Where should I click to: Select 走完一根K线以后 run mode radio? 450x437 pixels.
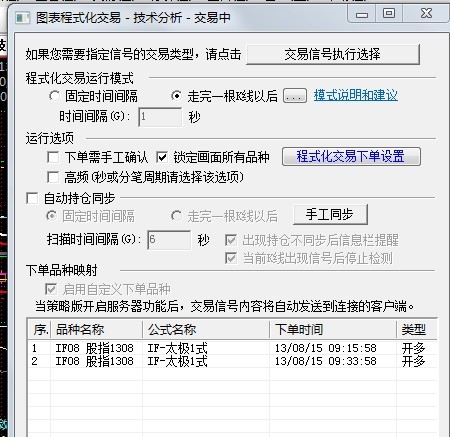pyautogui.click(x=176, y=96)
